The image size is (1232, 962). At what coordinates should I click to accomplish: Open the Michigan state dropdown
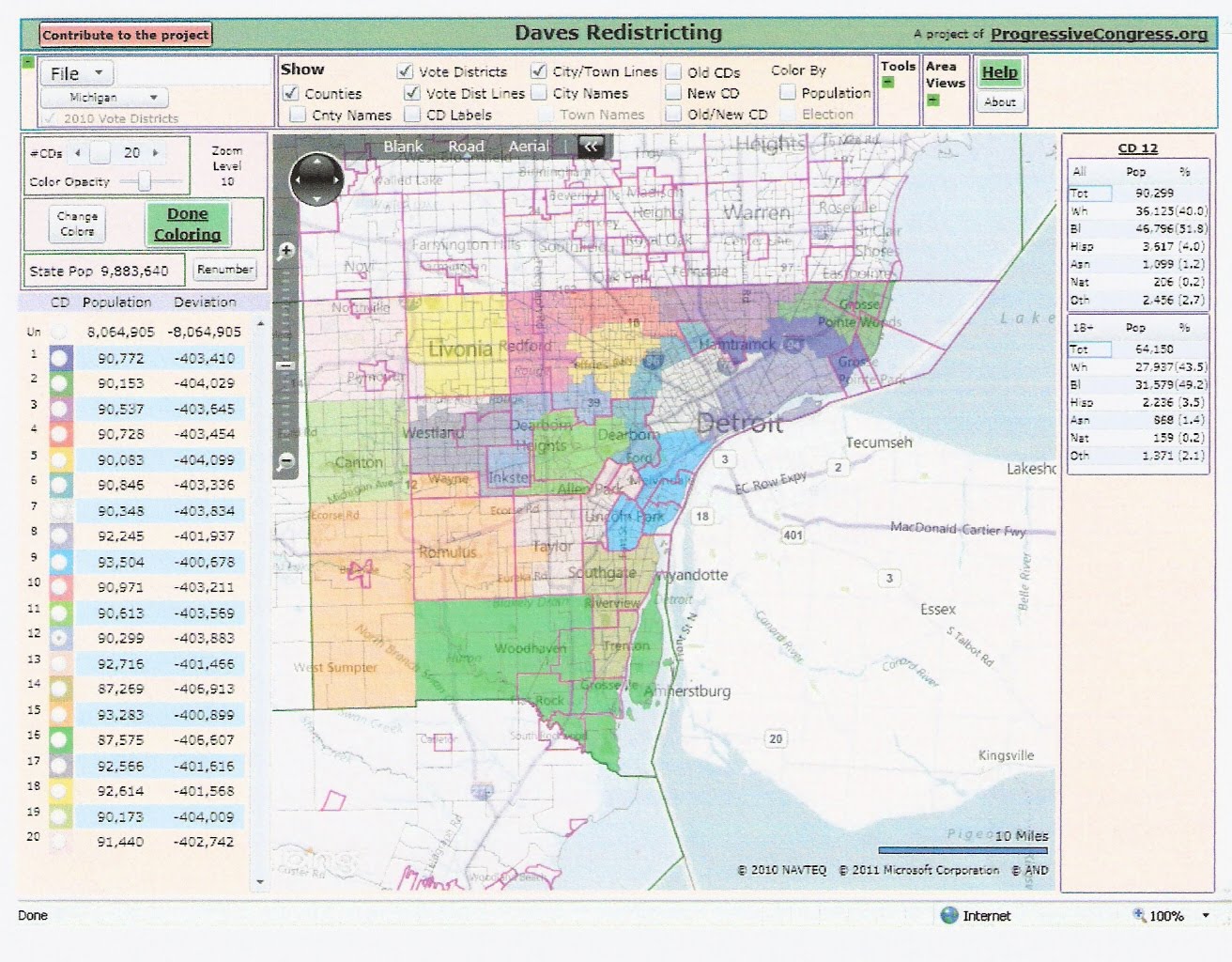pyautogui.click(x=104, y=98)
